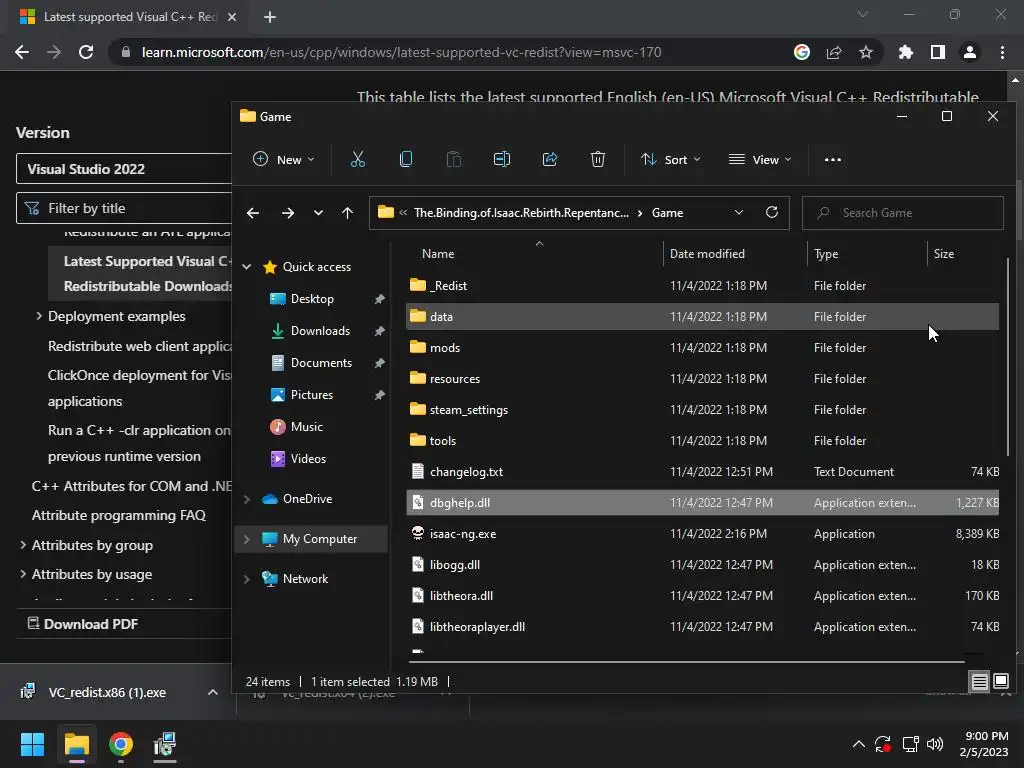Click the Share icon in Explorer toolbar
This screenshot has width=1024, height=768.
(550, 159)
